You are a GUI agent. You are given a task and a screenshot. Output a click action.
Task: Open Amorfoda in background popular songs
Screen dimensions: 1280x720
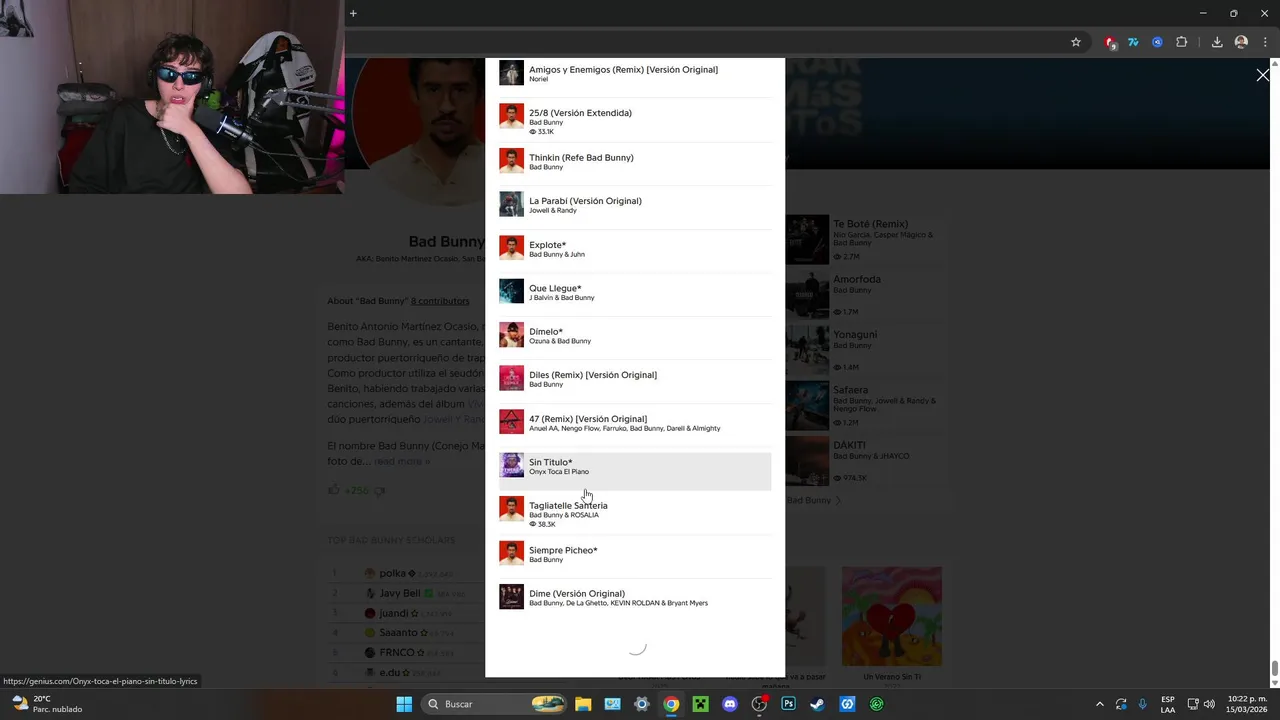tap(857, 280)
